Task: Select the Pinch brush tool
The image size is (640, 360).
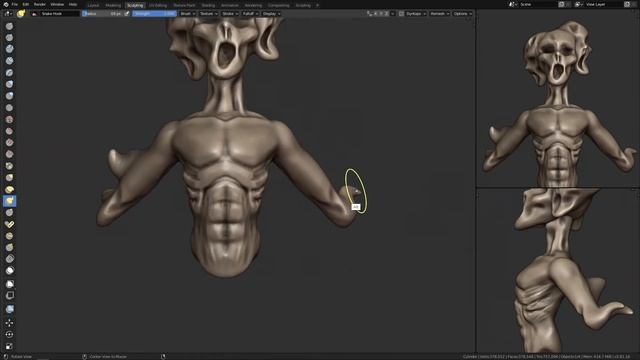Action: point(9,166)
